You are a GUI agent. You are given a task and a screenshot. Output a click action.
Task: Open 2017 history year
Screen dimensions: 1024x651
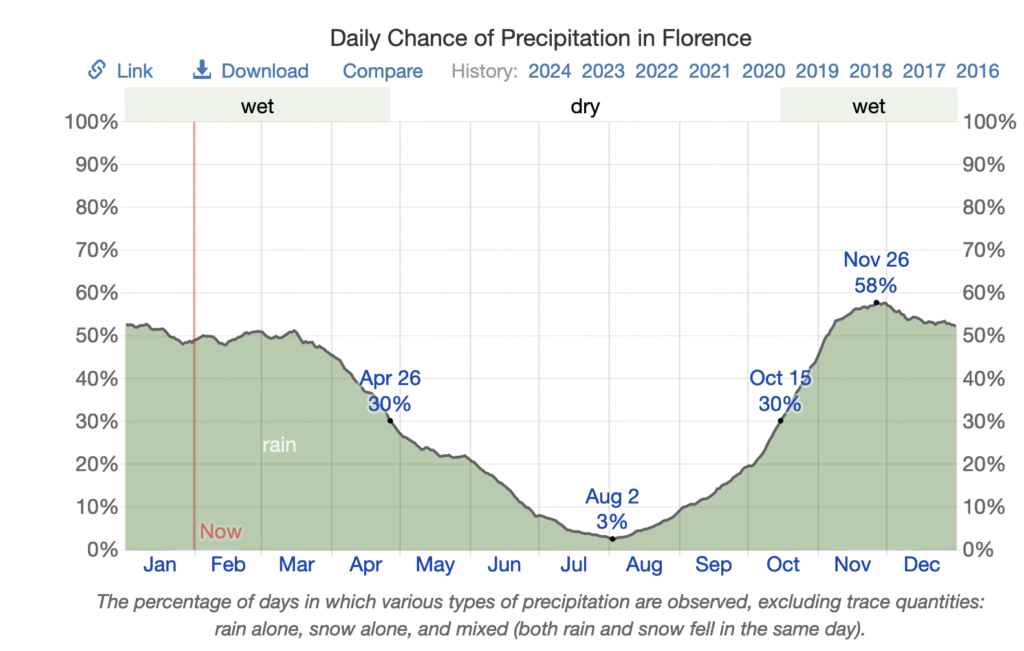[x=924, y=71]
